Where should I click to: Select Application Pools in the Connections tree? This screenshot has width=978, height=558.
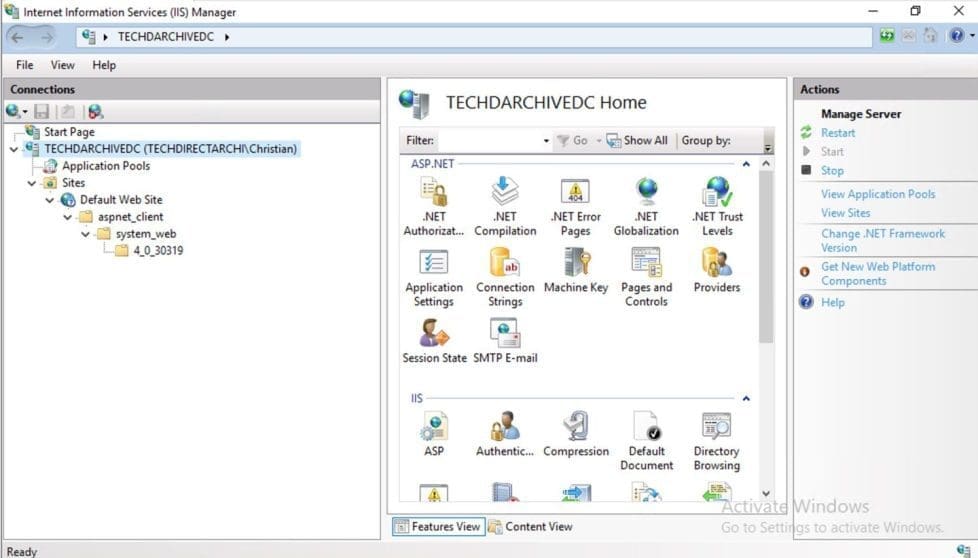point(105,166)
